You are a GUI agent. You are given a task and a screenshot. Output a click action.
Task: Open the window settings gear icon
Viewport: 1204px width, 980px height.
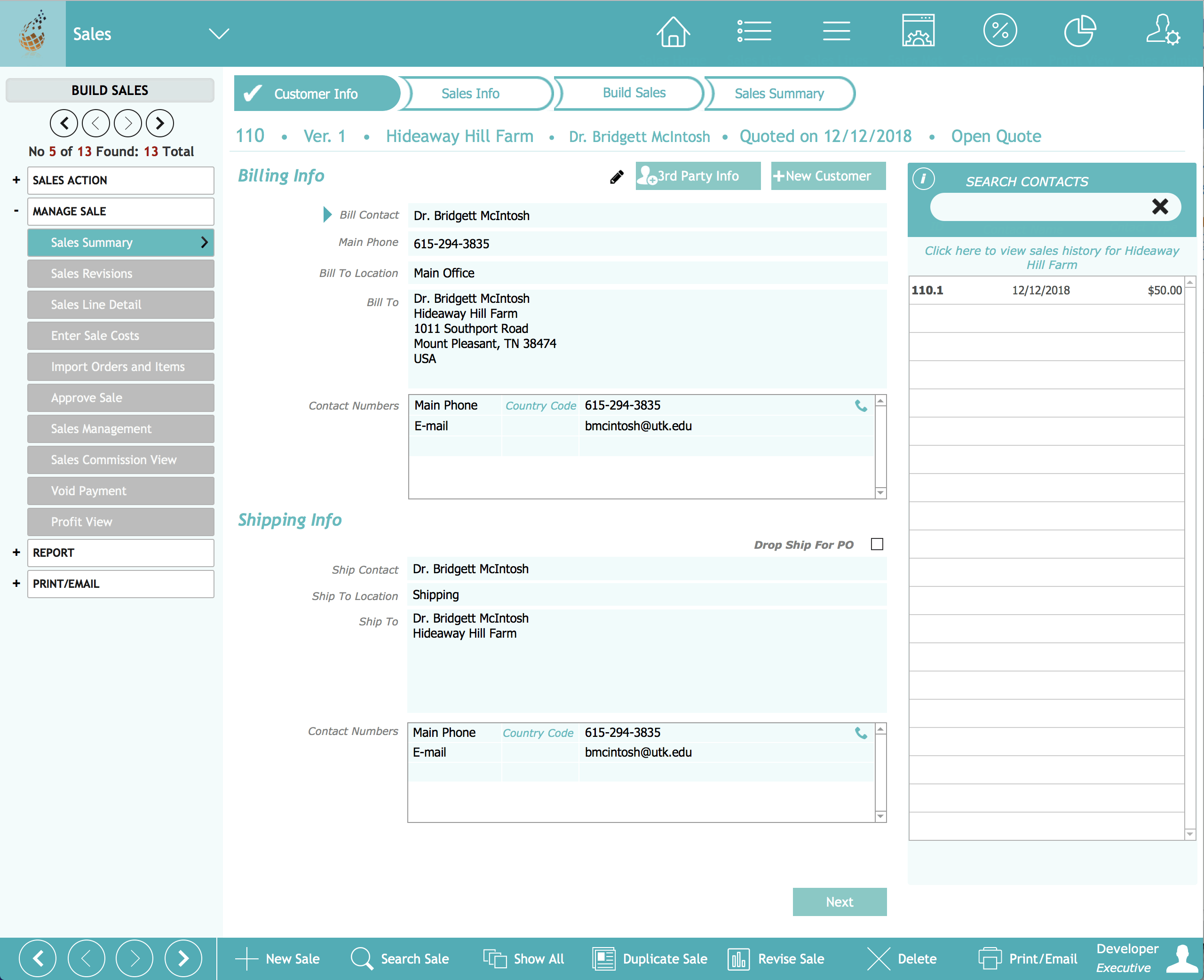(x=918, y=31)
